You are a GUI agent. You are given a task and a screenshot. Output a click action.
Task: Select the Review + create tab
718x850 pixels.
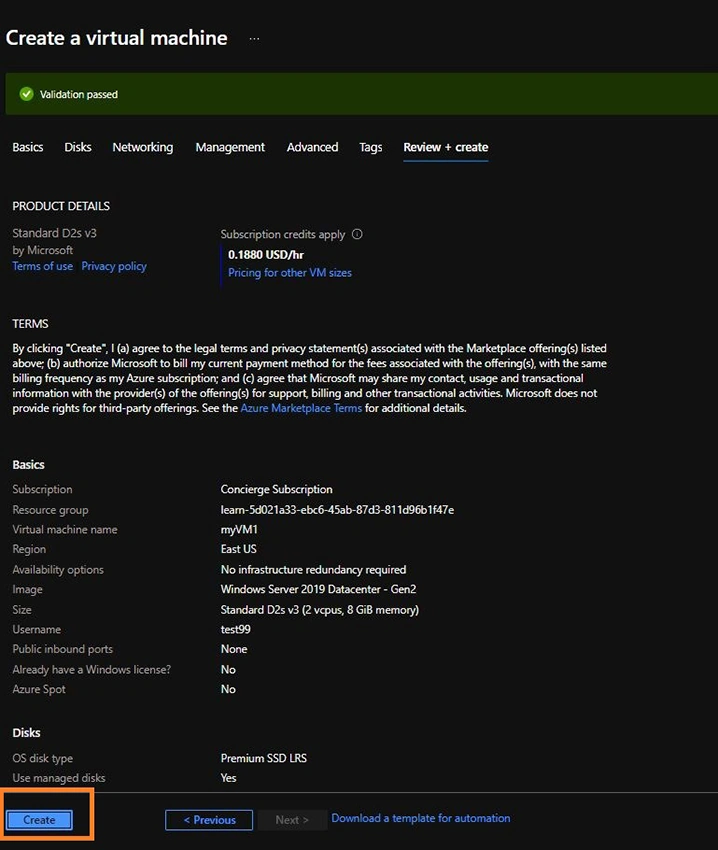tap(446, 147)
